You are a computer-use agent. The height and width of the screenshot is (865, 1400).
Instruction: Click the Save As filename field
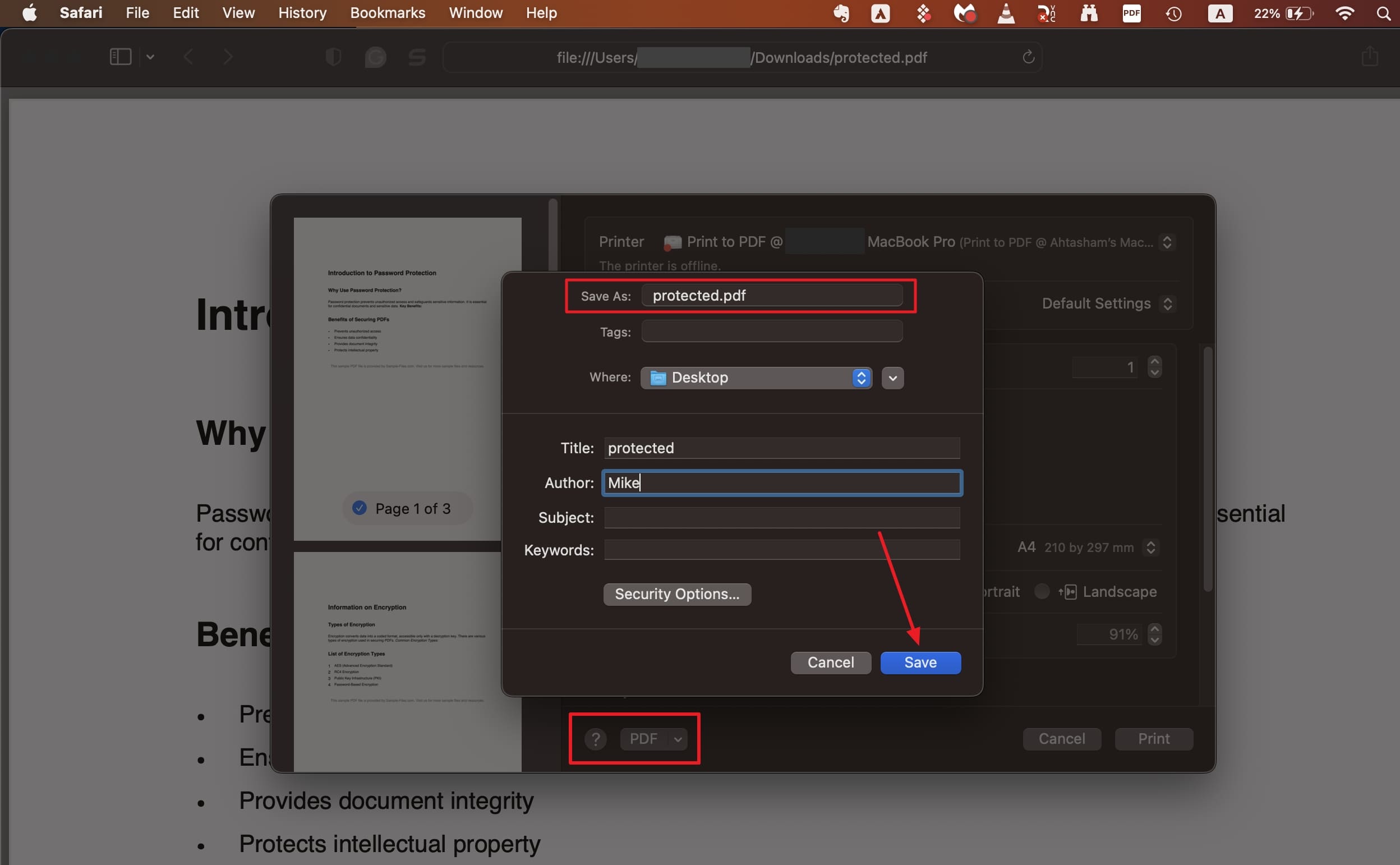coord(772,295)
